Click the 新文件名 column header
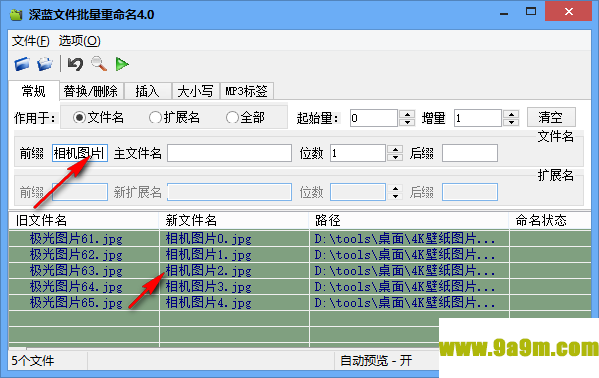This screenshot has width=599, height=378. pos(233,221)
